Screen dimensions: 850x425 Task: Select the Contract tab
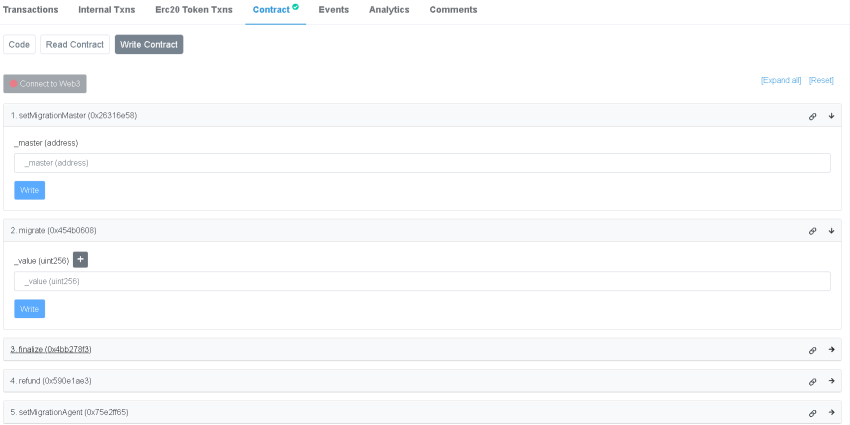275,10
